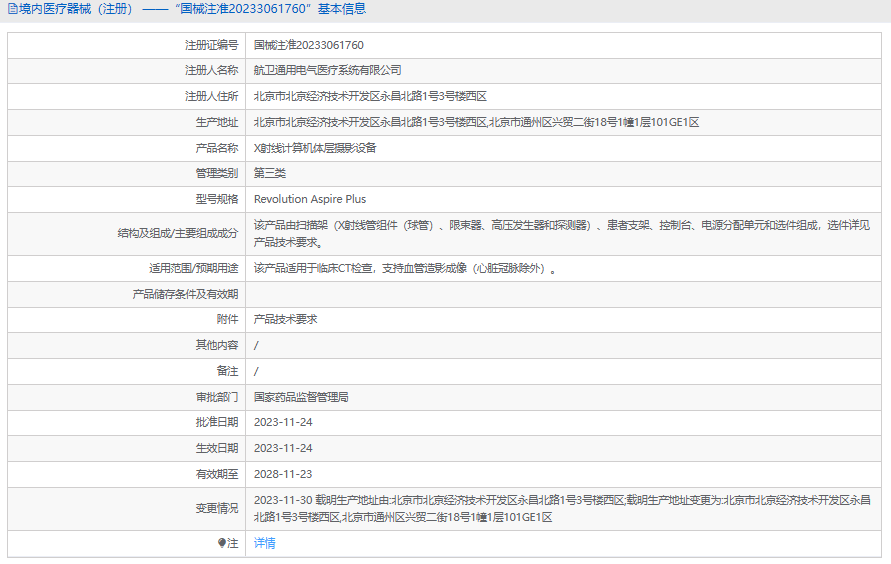Click the lightbulb icon beside 注

click(222, 543)
